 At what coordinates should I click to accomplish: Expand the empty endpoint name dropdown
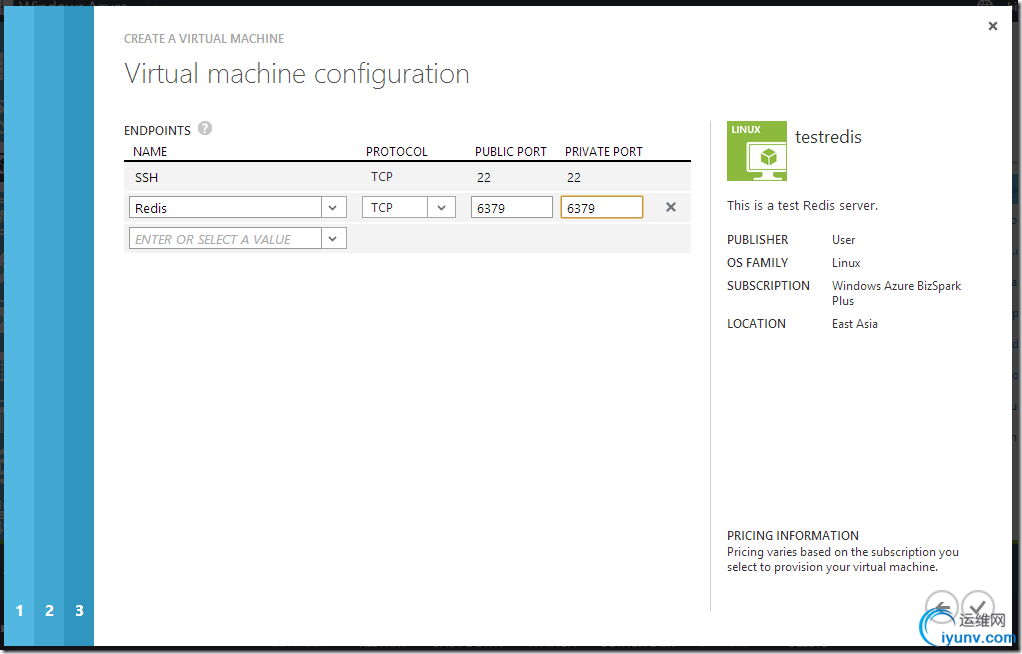(x=333, y=239)
